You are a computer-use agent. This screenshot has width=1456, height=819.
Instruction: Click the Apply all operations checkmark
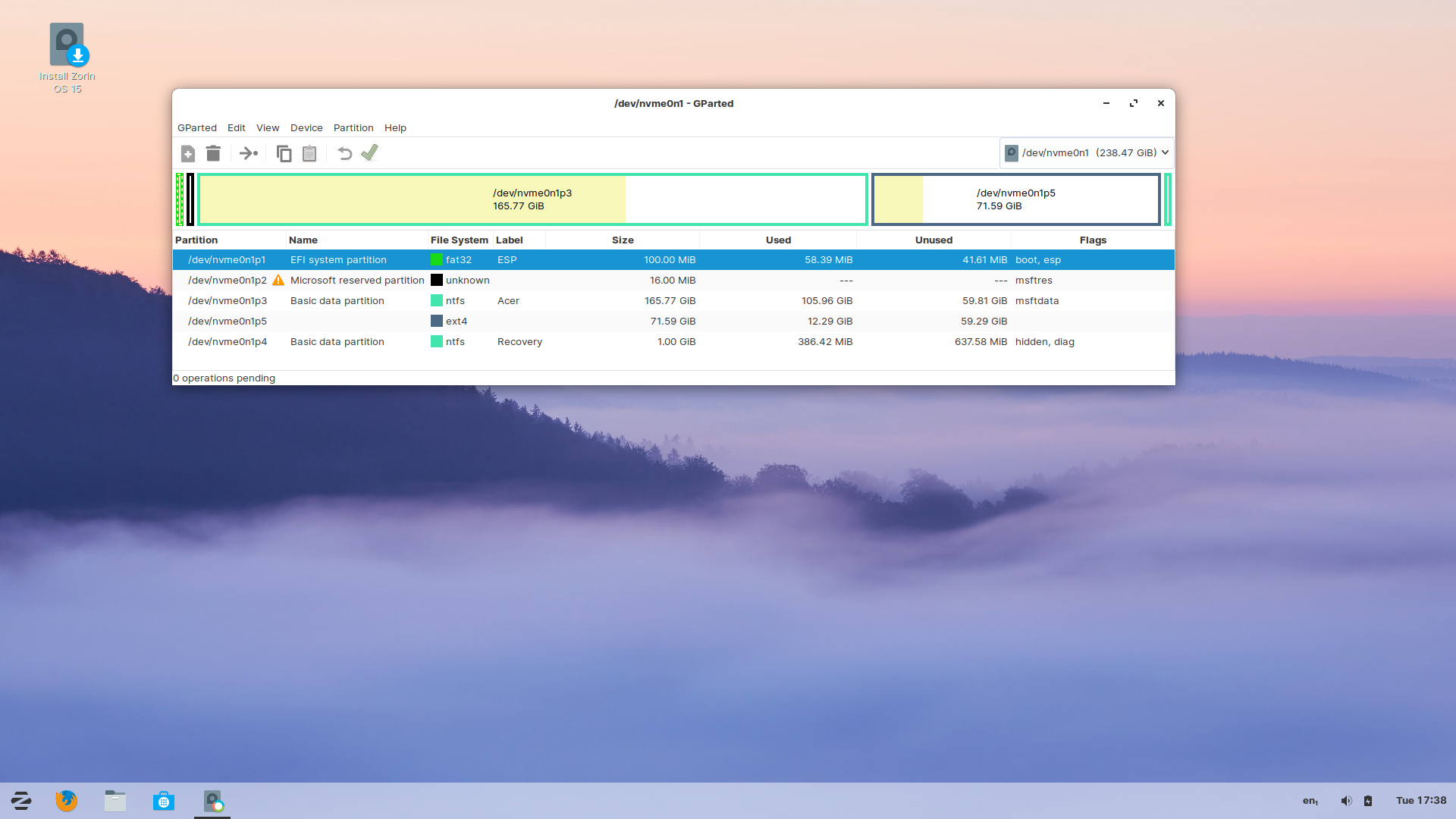[x=369, y=153]
